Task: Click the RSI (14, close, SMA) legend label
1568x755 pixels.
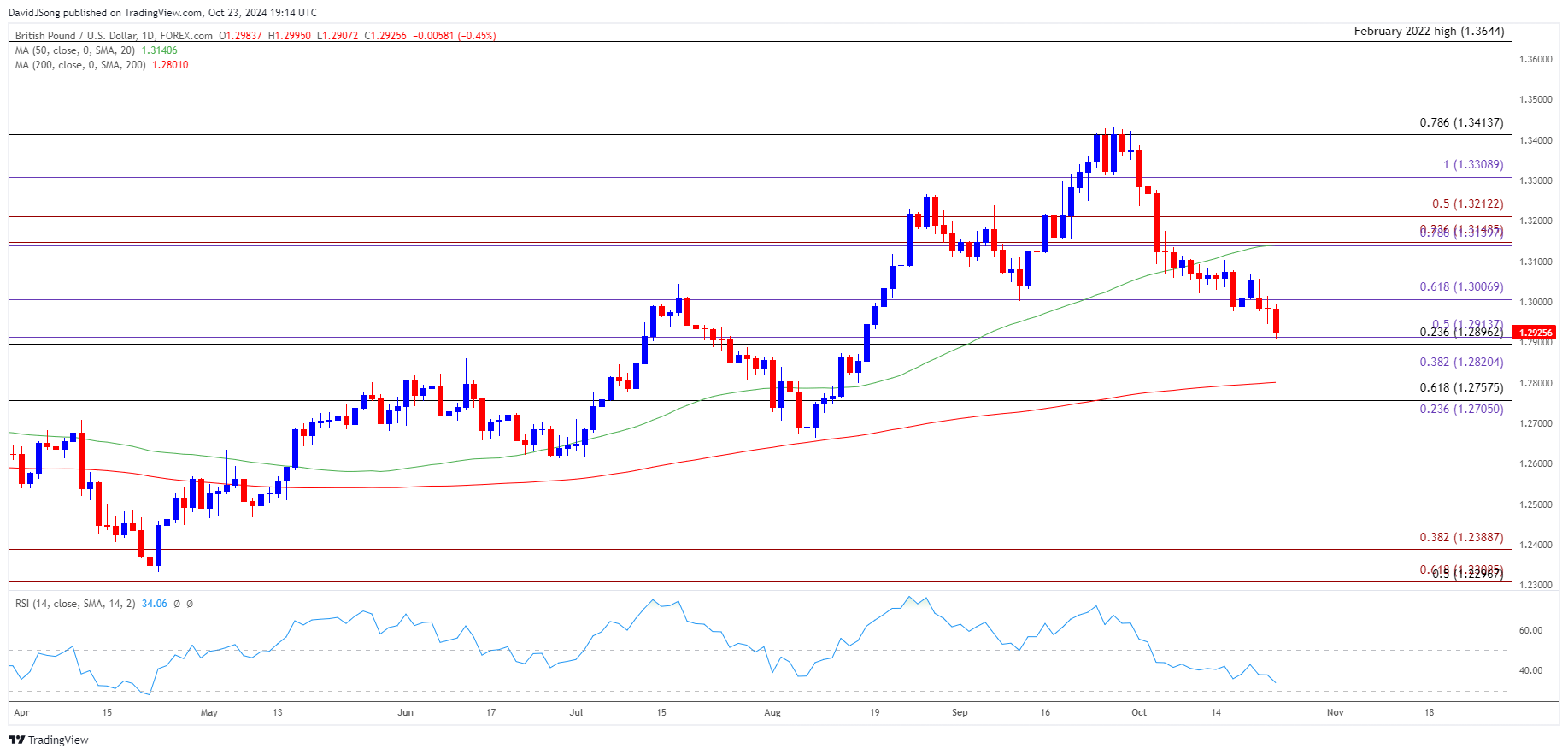Action: click(x=75, y=604)
